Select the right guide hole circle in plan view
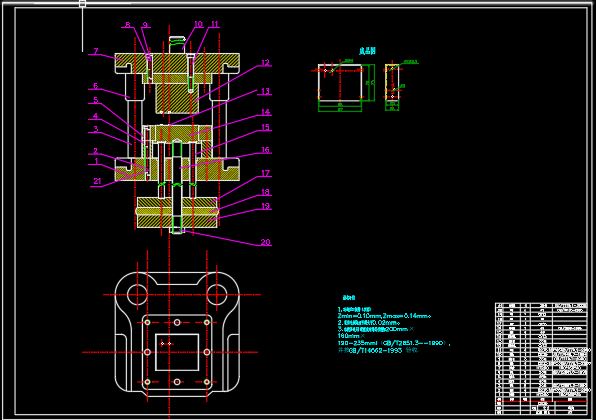The width and height of the screenshot is (596, 420). [x=217, y=294]
